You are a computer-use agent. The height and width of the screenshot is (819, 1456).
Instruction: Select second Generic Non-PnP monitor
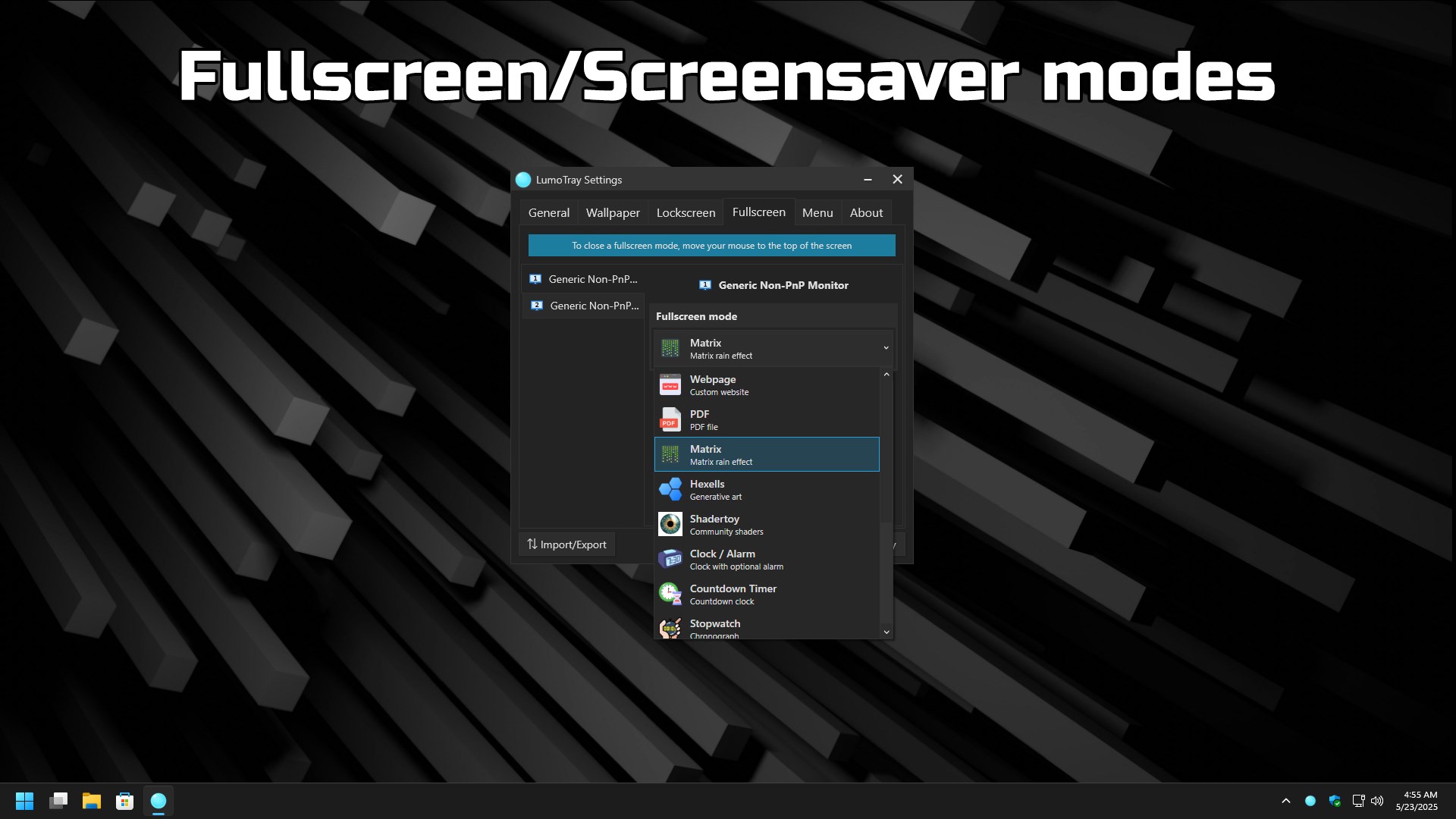point(584,306)
